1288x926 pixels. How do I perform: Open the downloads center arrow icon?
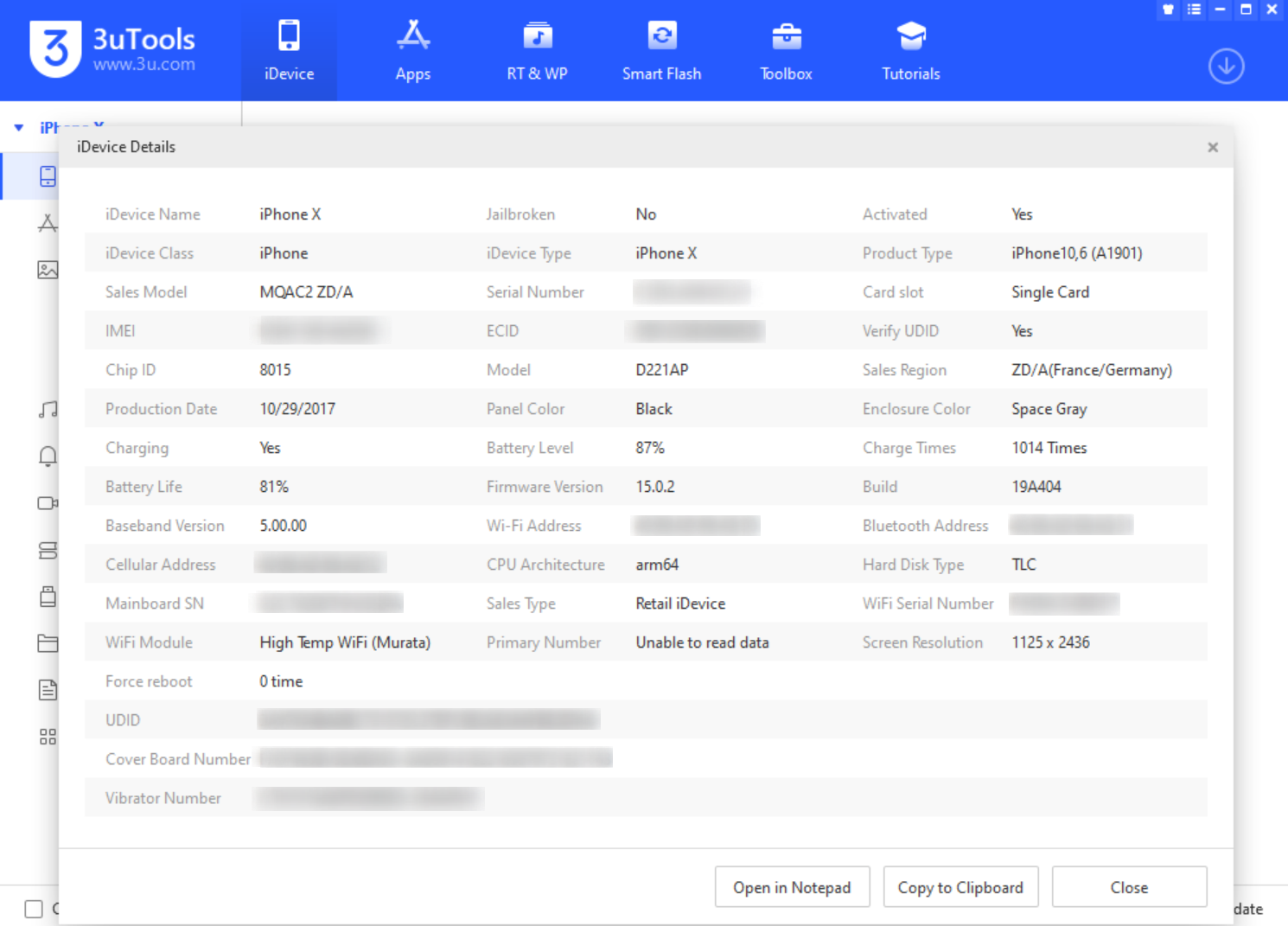pyautogui.click(x=1226, y=67)
